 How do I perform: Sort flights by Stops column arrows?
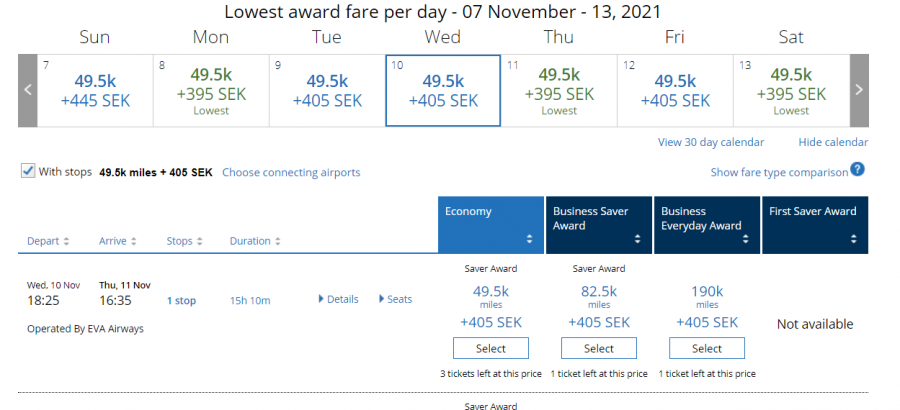[x=199, y=241]
